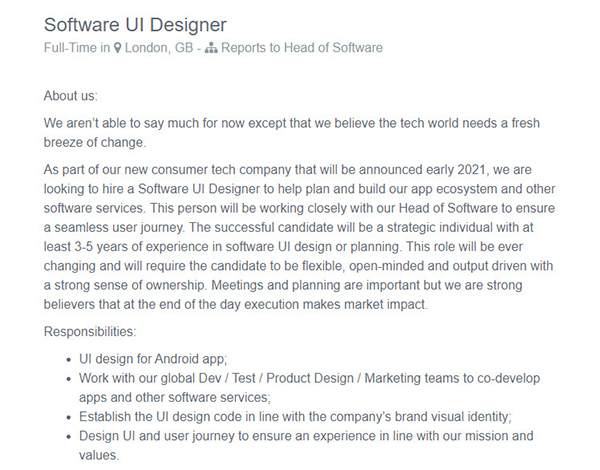Click the Responsibilities heading
600x470 pixels.
click(x=90, y=331)
